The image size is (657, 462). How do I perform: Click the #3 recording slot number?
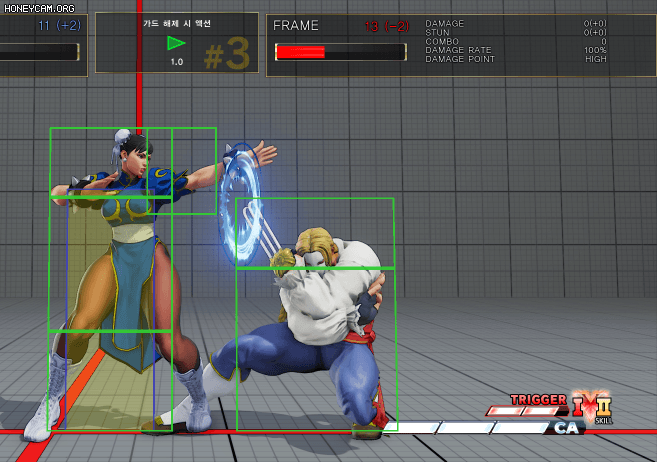(x=227, y=54)
